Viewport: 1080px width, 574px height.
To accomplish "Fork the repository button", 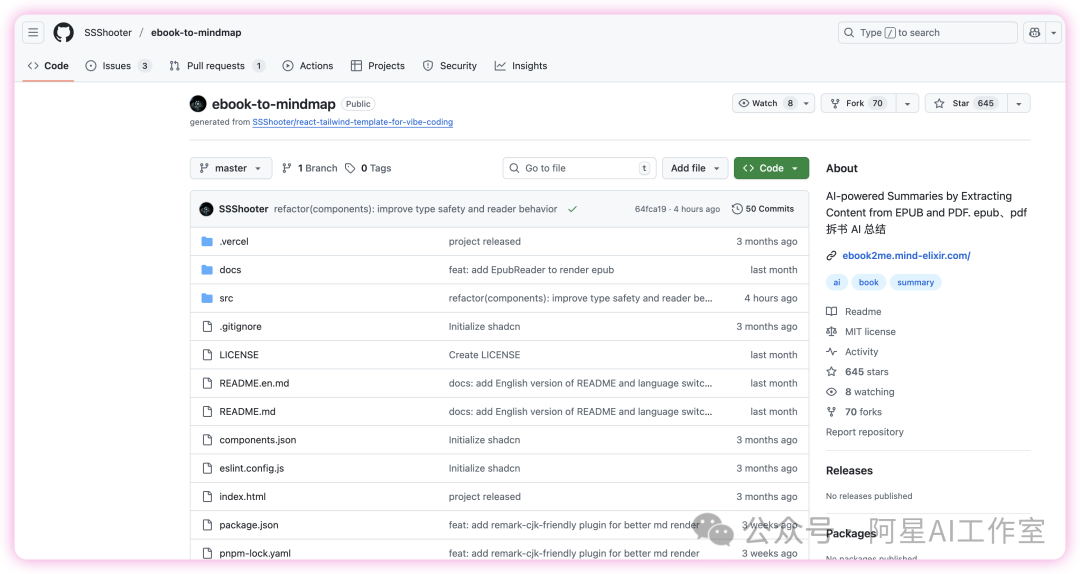I will pyautogui.click(x=858, y=103).
